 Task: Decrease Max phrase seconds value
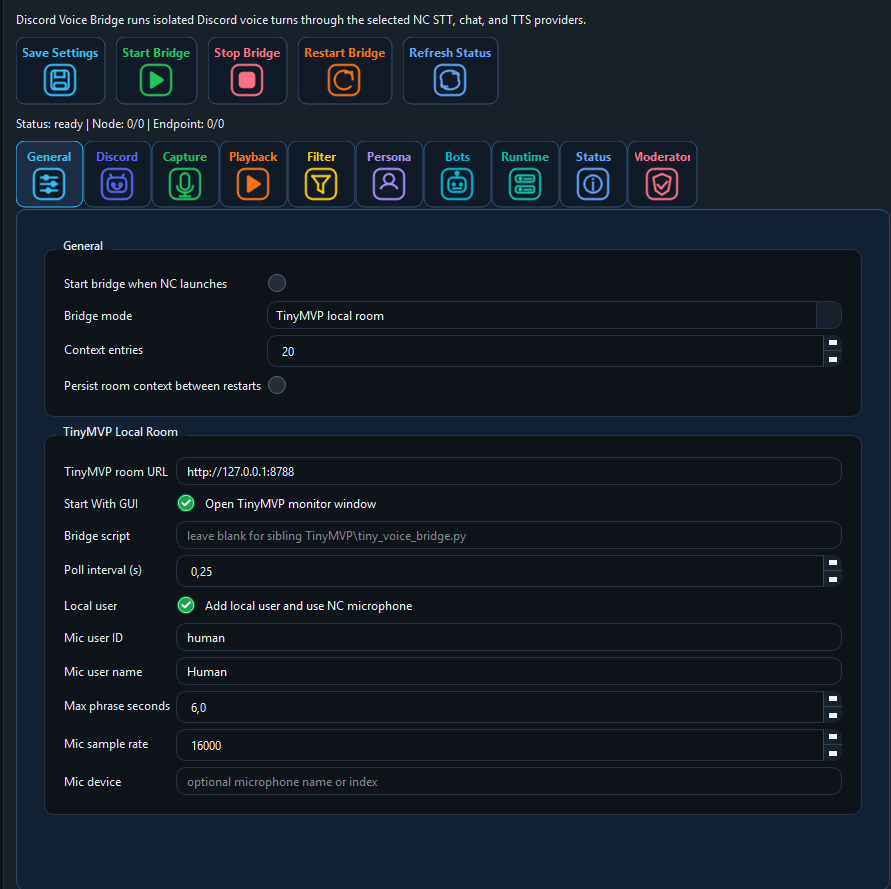pyautogui.click(x=832, y=715)
